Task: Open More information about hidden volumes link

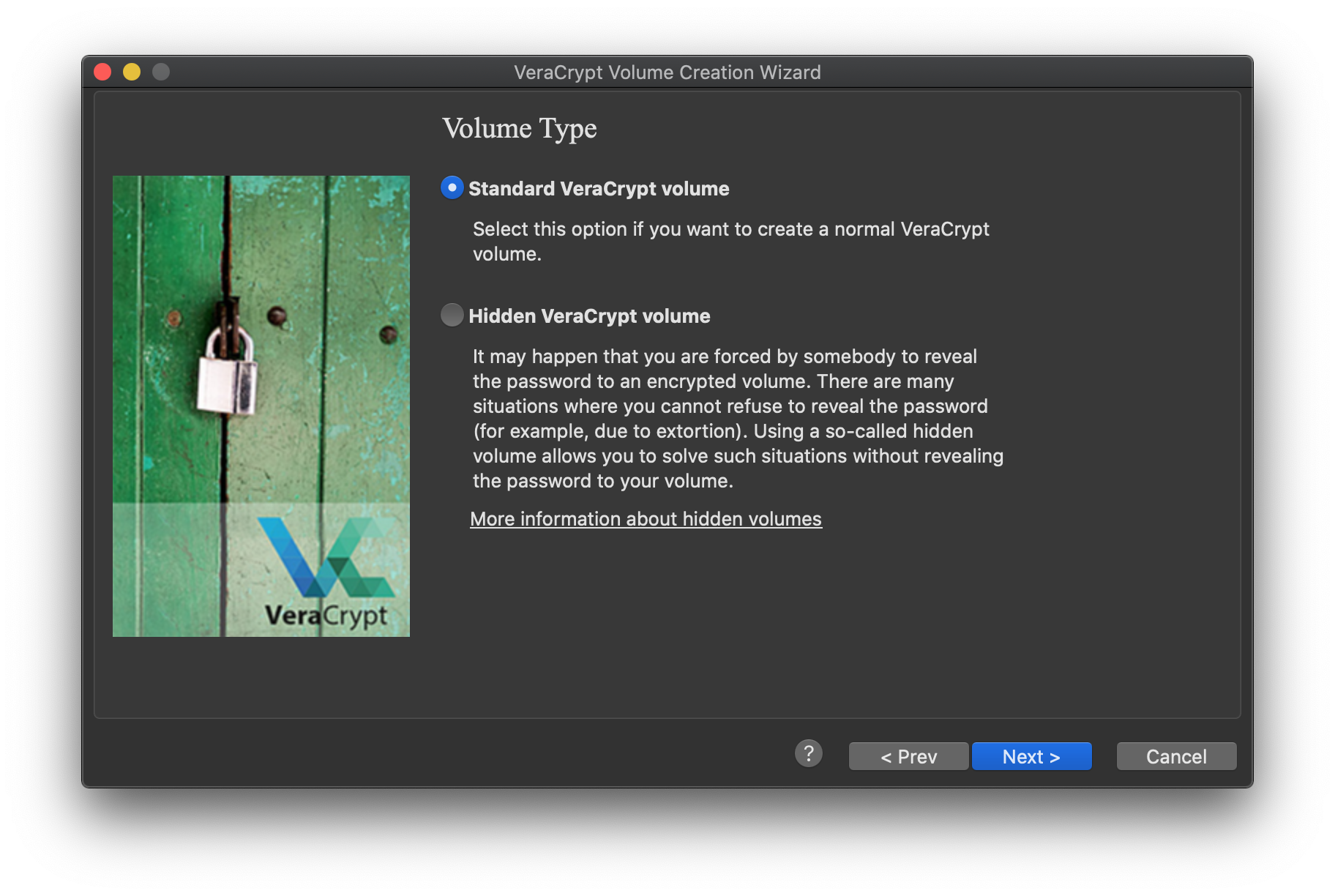Action: click(x=646, y=519)
